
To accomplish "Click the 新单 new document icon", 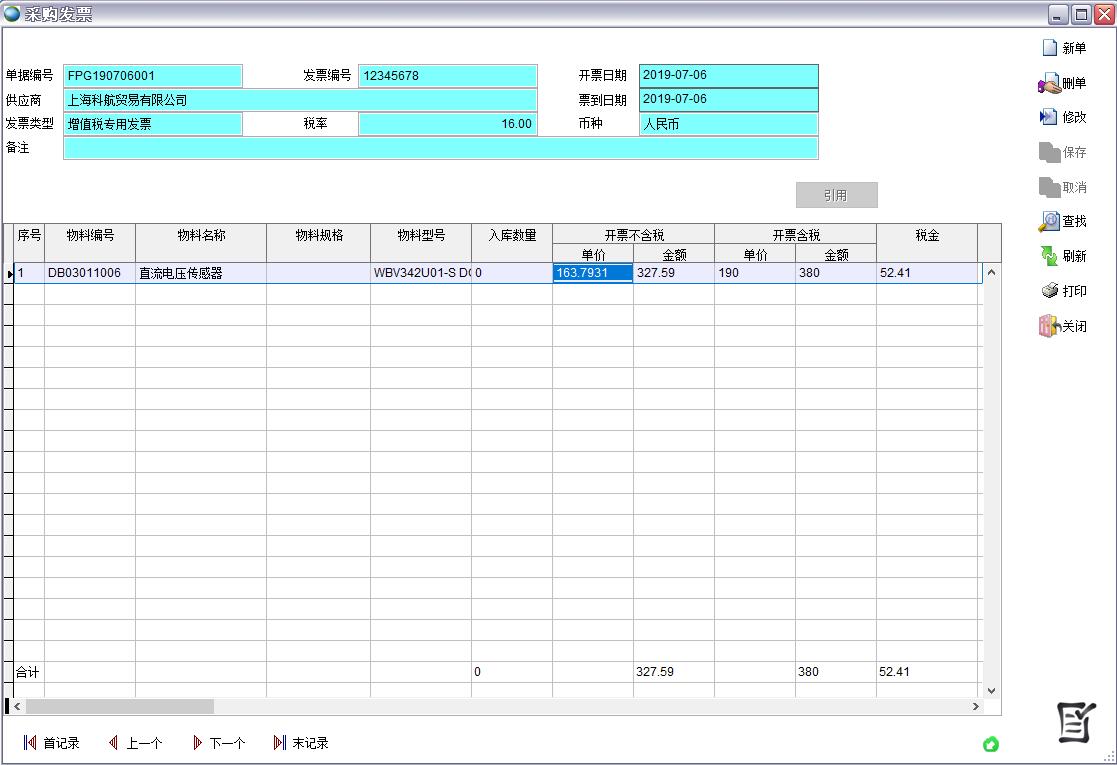I will pos(1050,48).
